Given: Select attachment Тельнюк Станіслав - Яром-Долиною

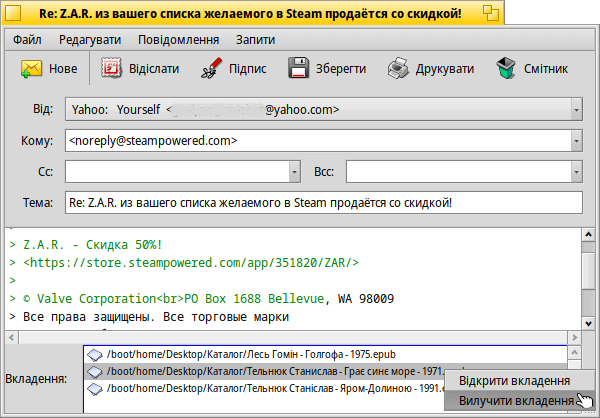Looking at the screenshot, I should 264,389.
